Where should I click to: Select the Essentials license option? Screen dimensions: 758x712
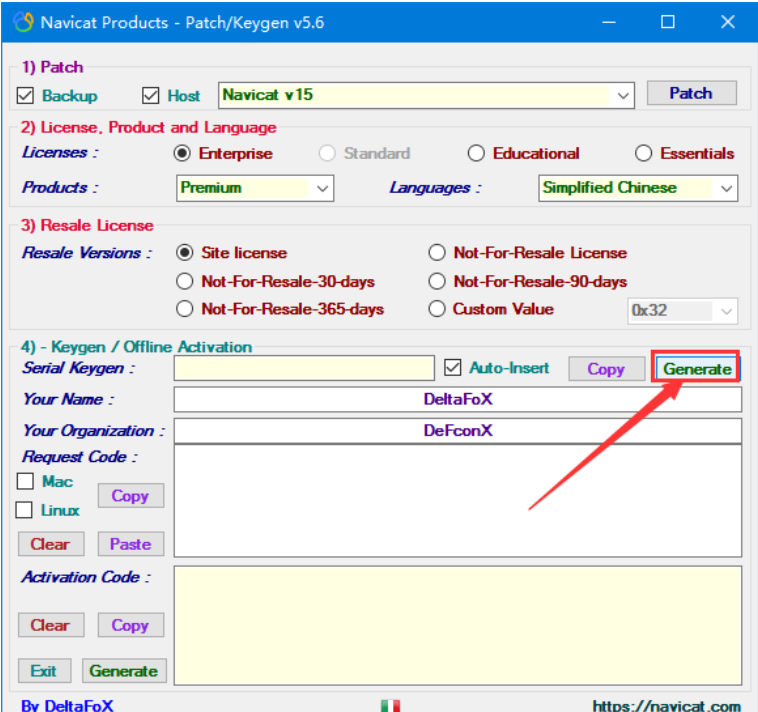click(x=643, y=153)
